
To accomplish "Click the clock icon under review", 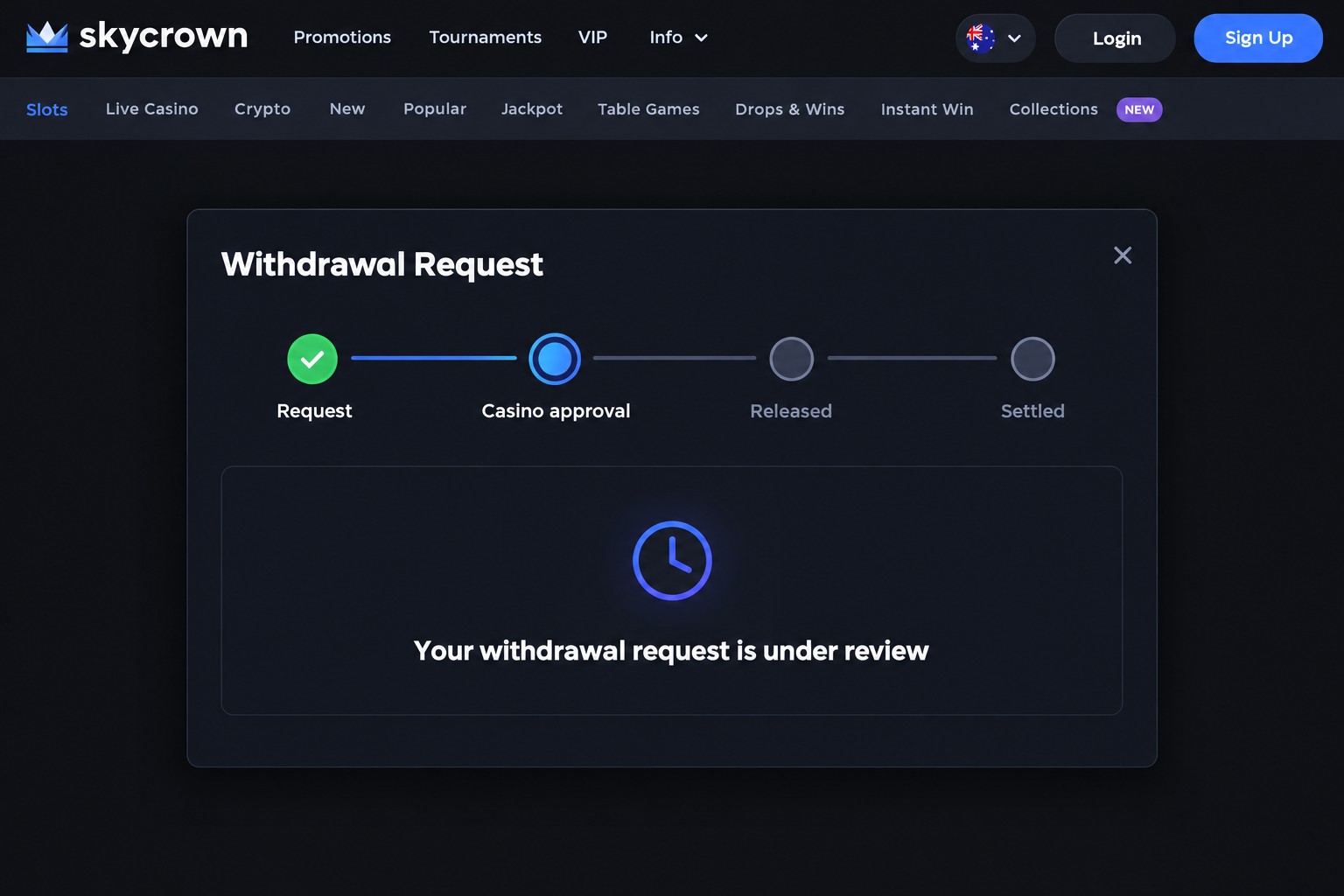I will coord(672,561).
